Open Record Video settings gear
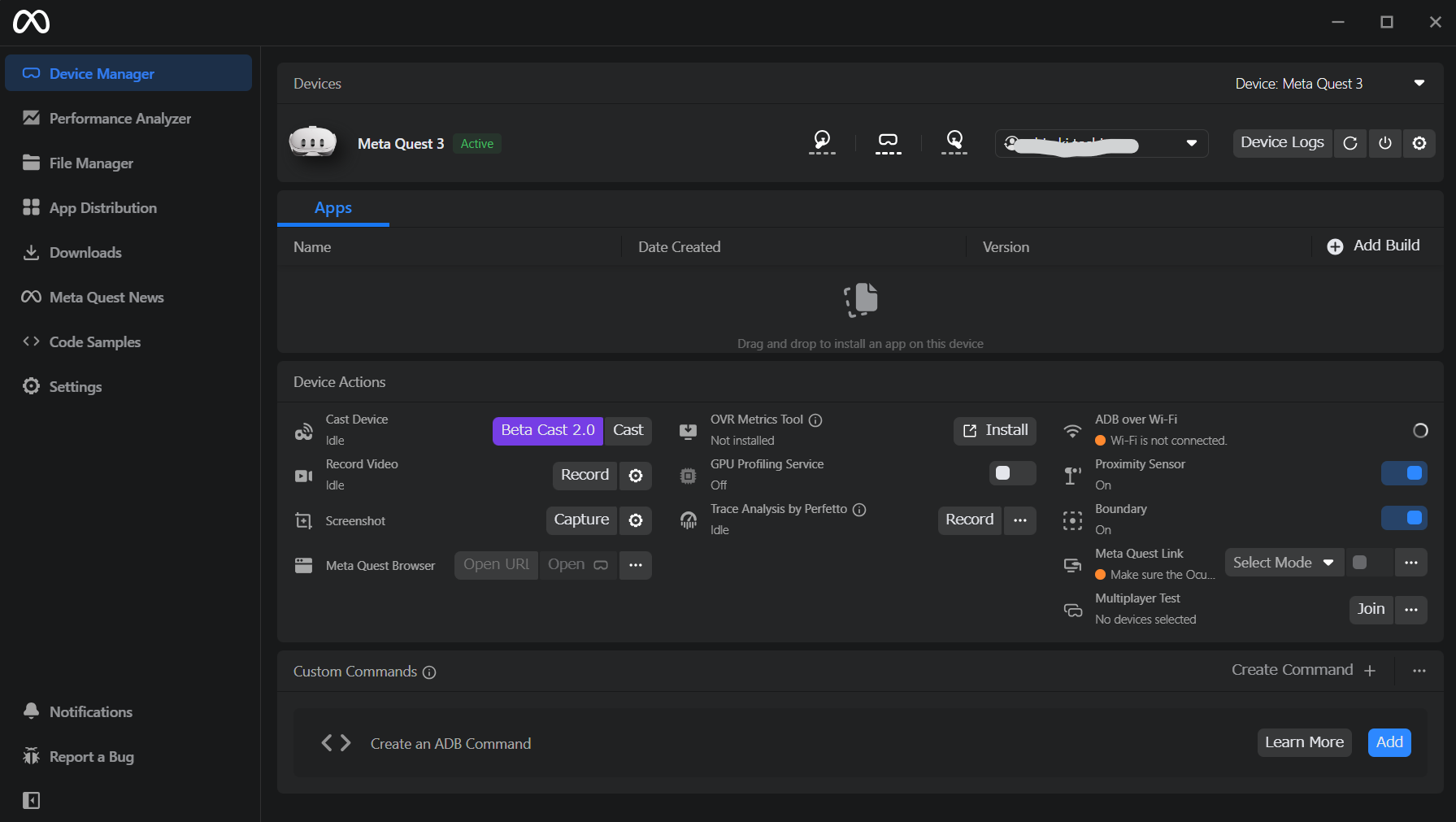Viewport: 1456px width, 822px height. click(636, 476)
